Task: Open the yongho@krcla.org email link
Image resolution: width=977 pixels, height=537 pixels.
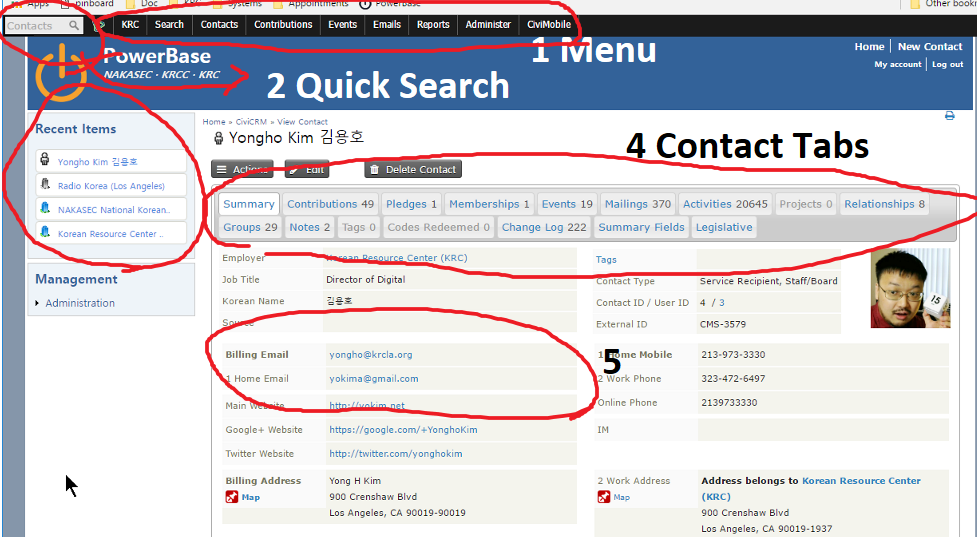Action: pyautogui.click(x=371, y=354)
